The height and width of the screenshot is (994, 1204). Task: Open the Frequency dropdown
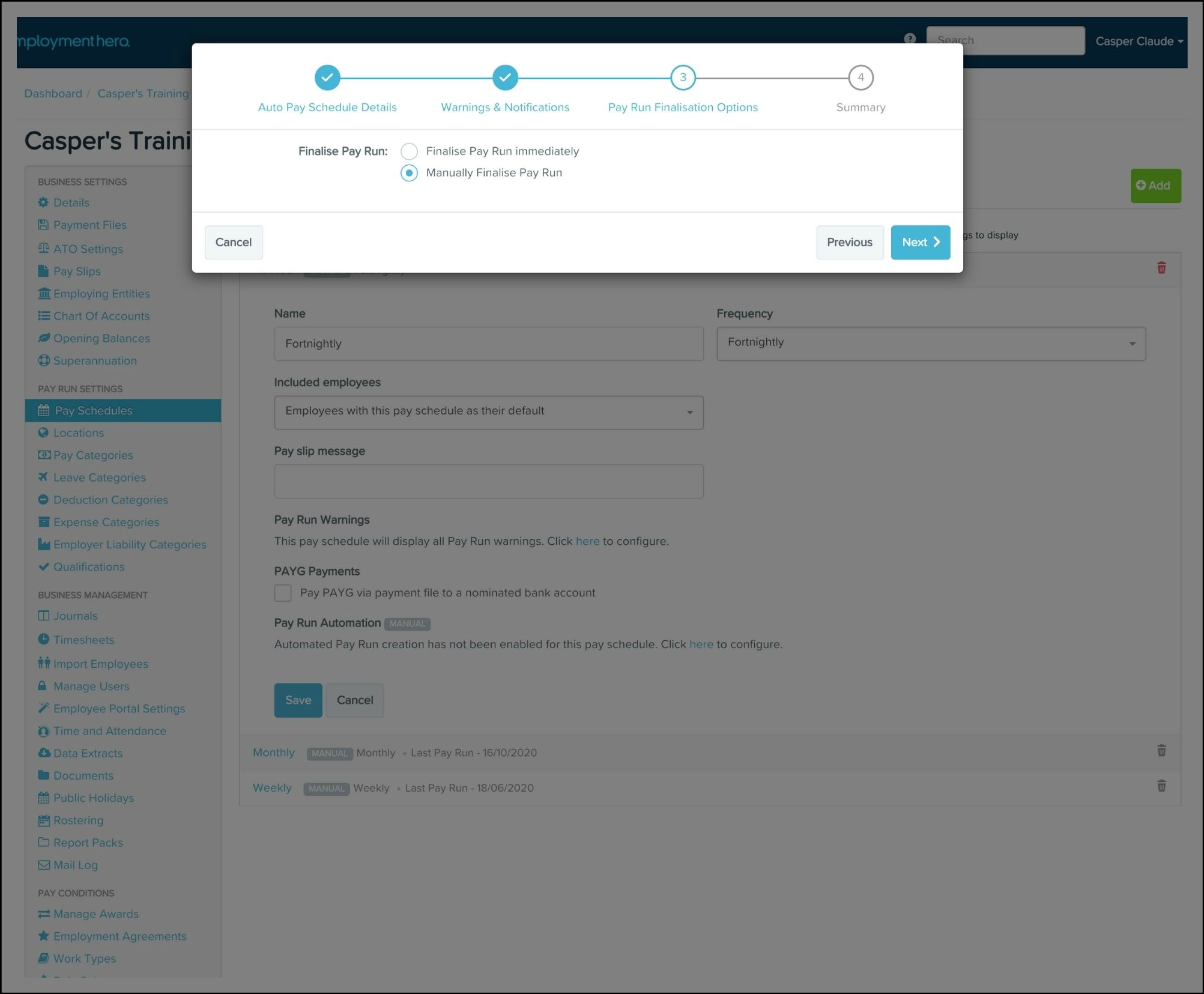(x=930, y=344)
